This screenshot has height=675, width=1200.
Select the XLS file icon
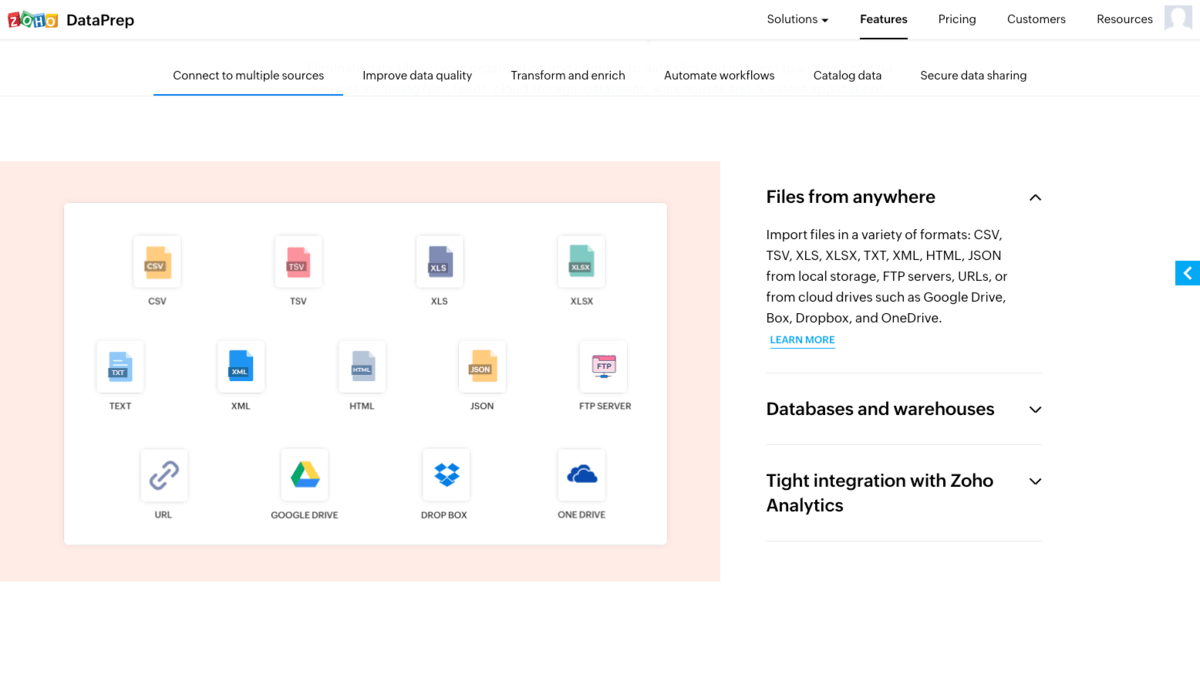coord(439,262)
